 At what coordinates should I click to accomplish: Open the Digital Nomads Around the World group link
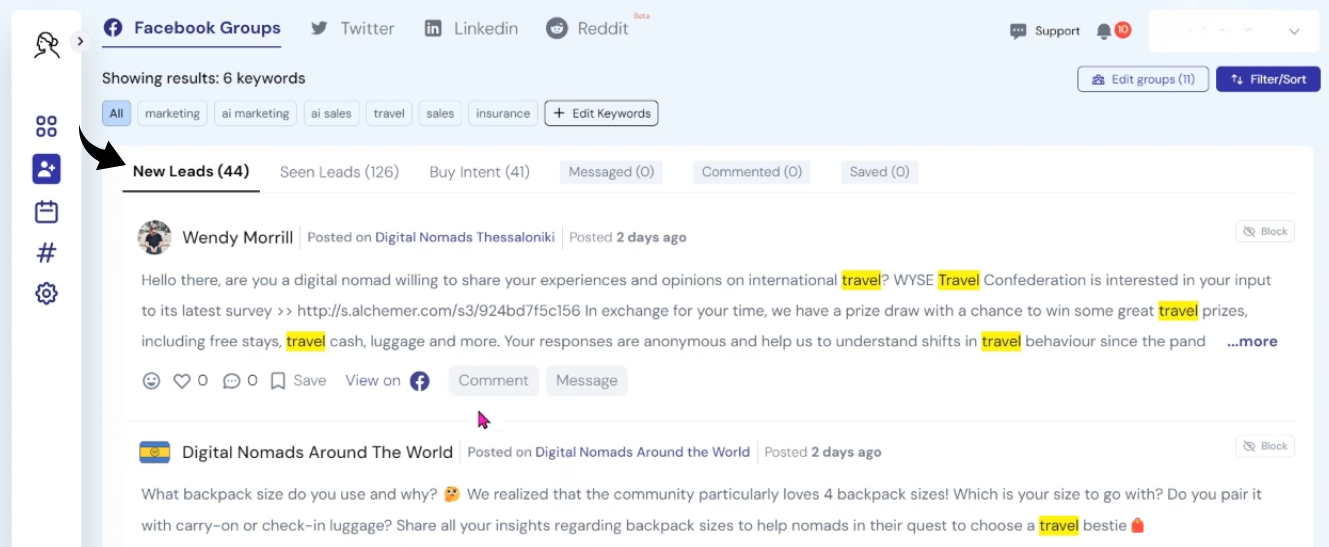pyautogui.click(x=642, y=452)
